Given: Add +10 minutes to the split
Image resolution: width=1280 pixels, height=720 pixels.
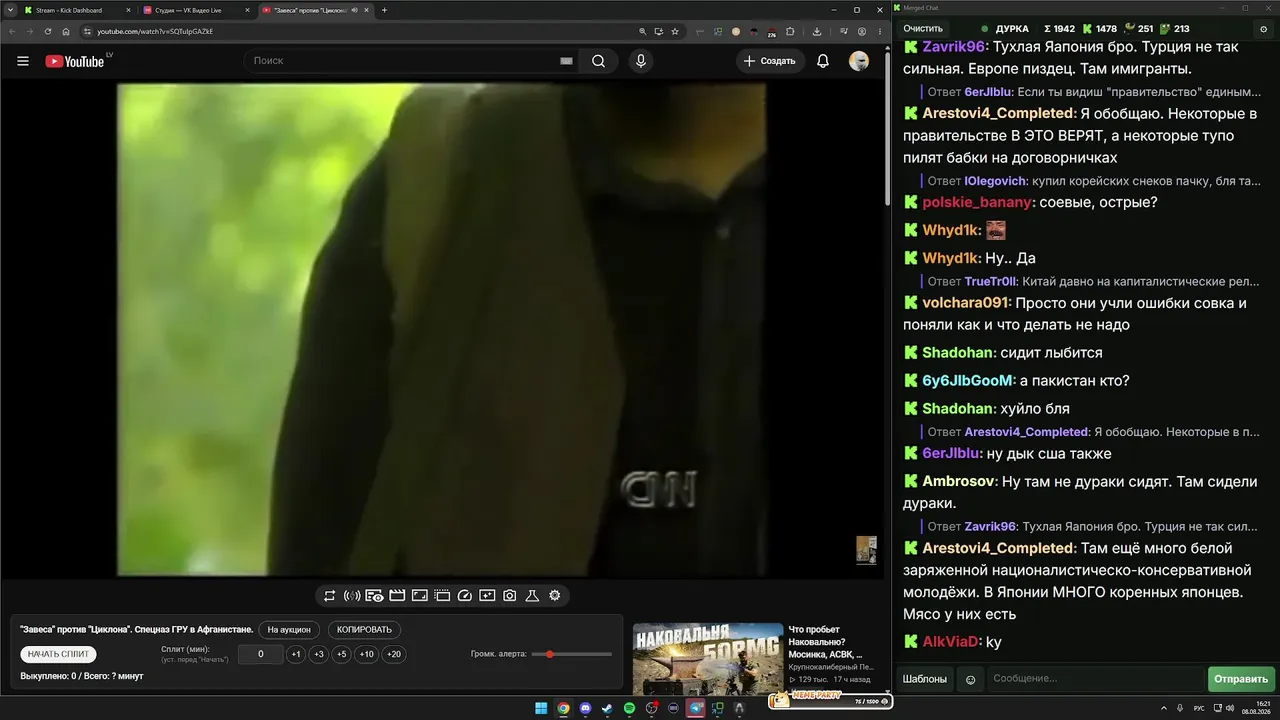Looking at the screenshot, I should (367, 655).
